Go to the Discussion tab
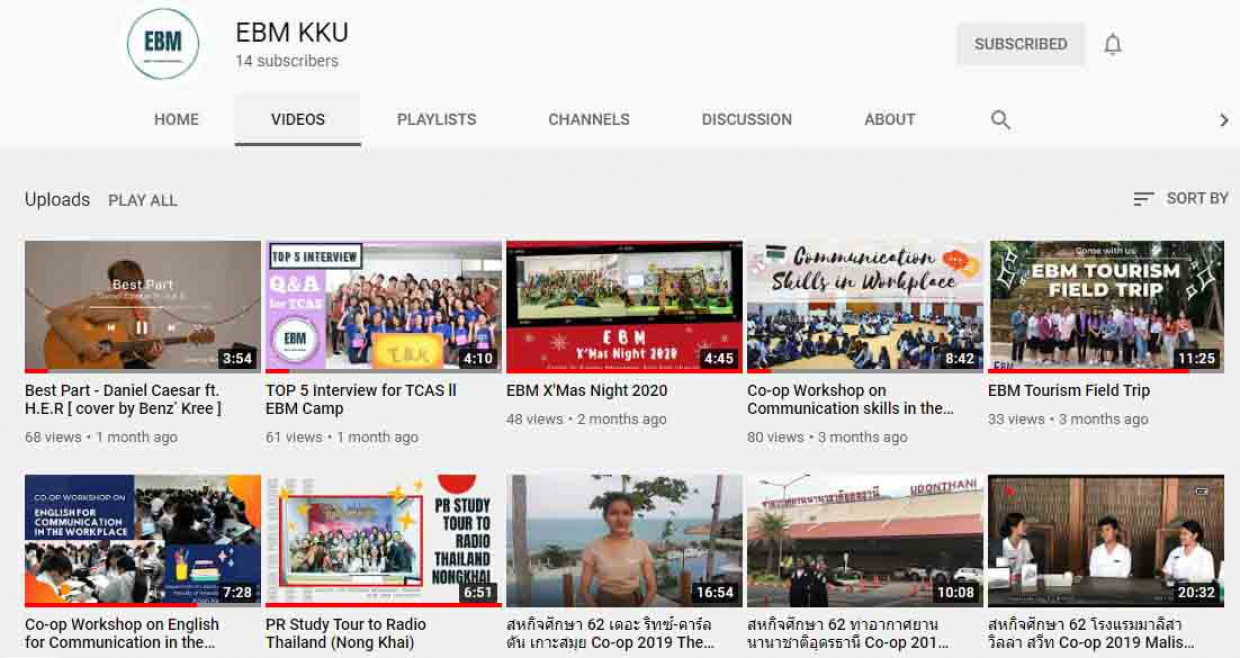 (x=746, y=120)
